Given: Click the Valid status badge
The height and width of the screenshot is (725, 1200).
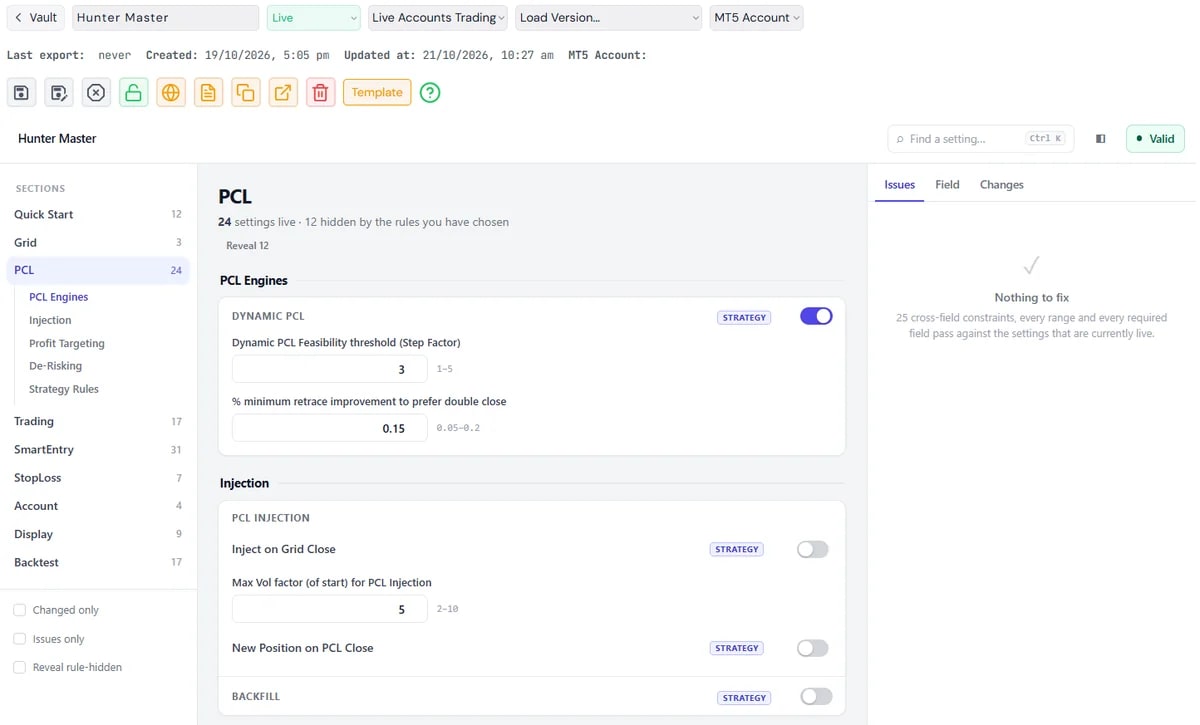Looking at the screenshot, I should [x=1155, y=139].
